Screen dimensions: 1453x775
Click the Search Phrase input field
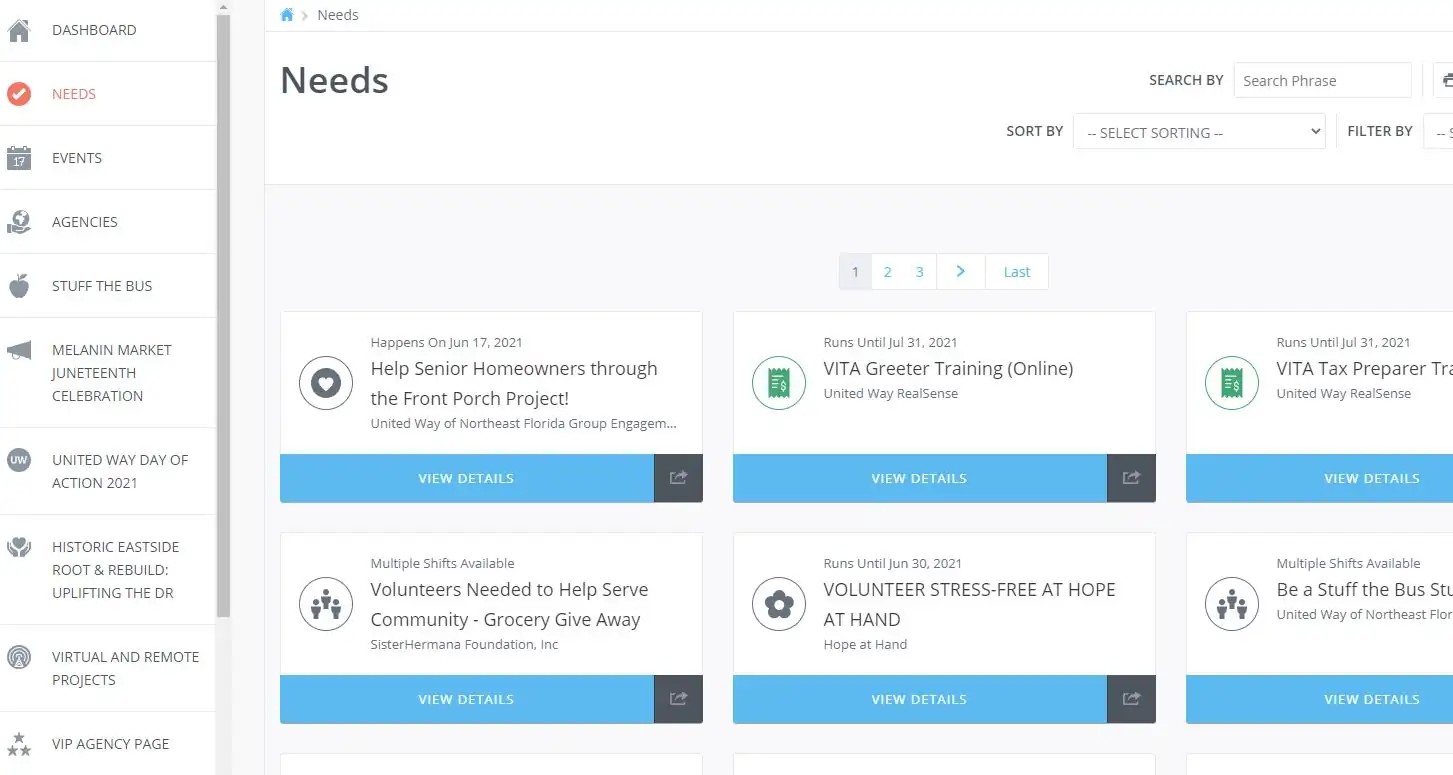coord(1322,80)
